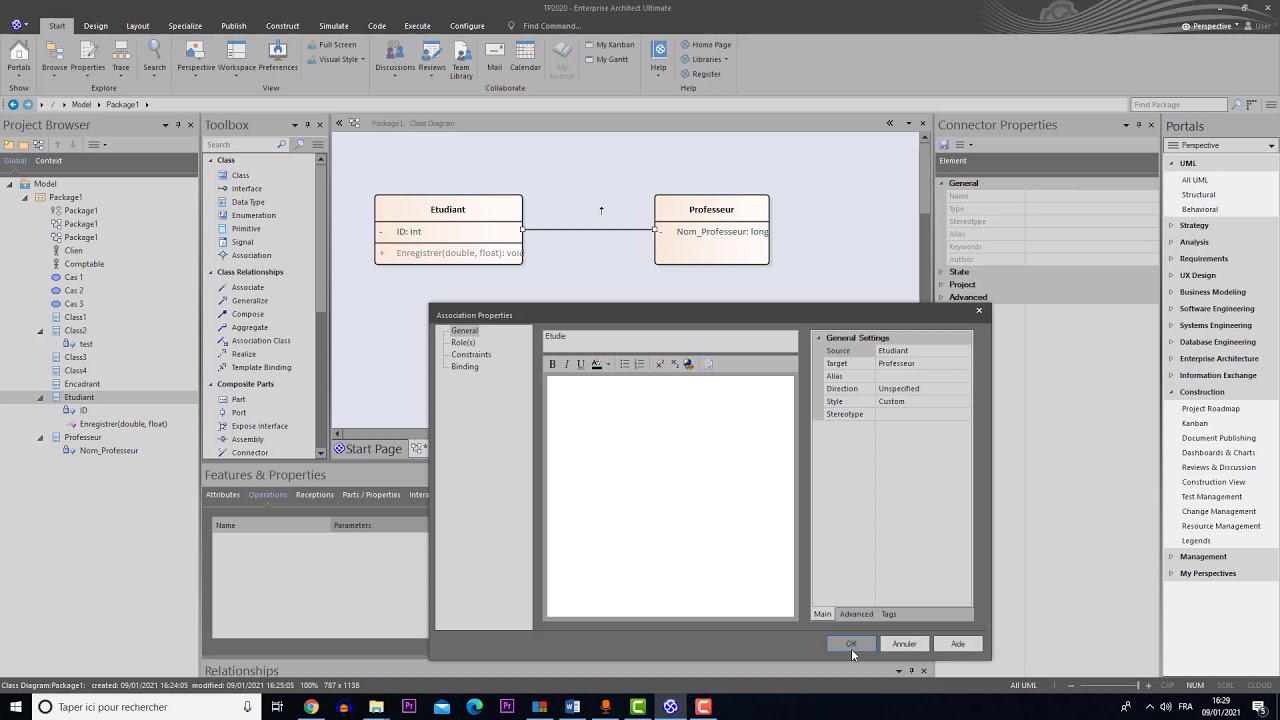
Task: Click the Annuler button
Action: [x=904, y=644]
